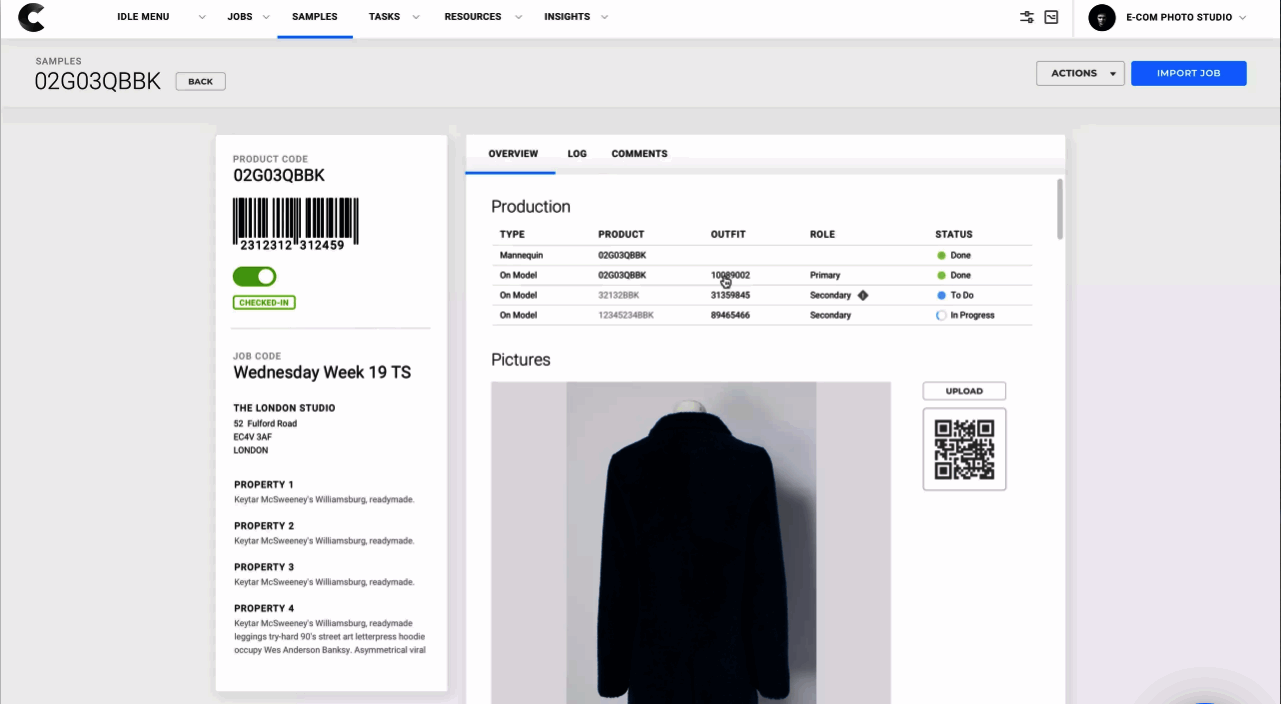The width and height of the screenshot is (1281, 704).
Task: Click the Mannequin row type cell
Action: click(520, 255)
